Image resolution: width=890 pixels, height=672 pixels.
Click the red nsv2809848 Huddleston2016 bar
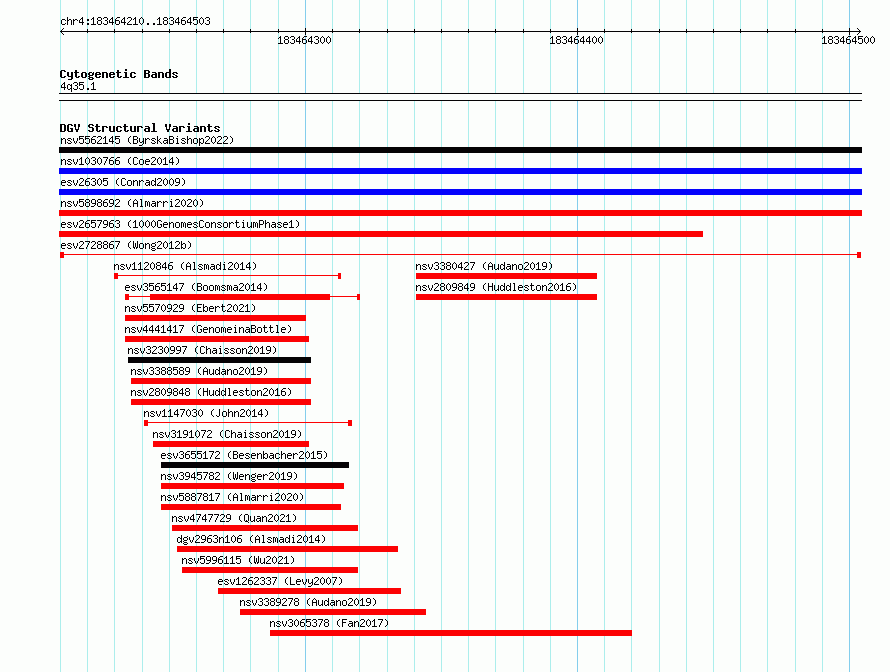pos(221,402)
